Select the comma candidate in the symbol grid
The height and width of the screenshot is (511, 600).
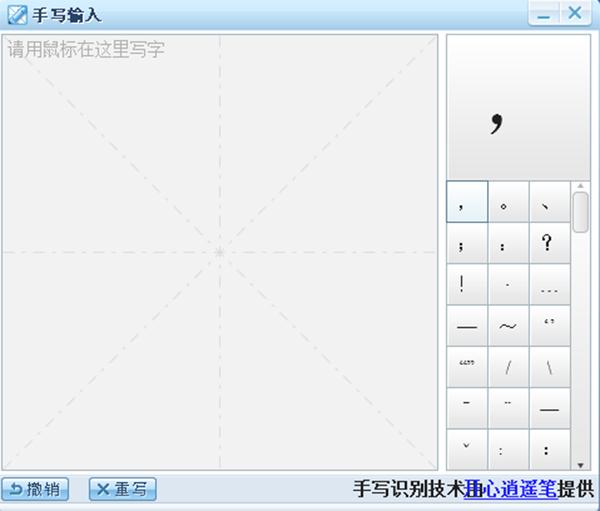467,202
